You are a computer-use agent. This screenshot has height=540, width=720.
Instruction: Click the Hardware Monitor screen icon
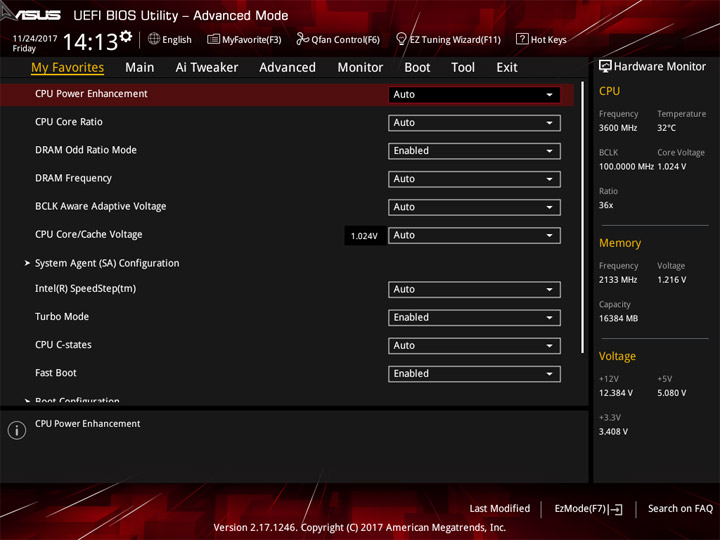pos(605,67)
